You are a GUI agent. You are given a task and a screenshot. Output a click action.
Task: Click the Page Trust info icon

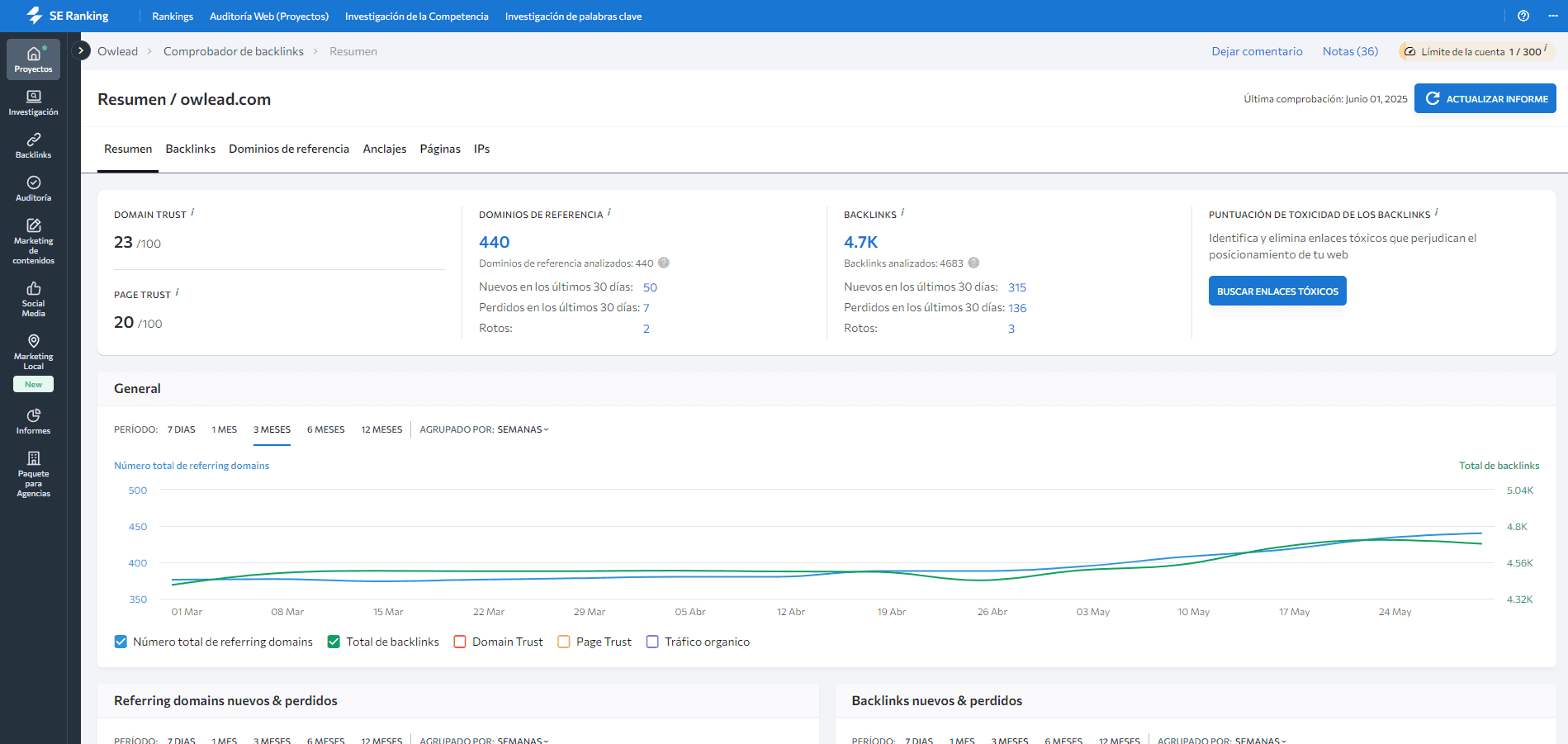pos(178,292)
